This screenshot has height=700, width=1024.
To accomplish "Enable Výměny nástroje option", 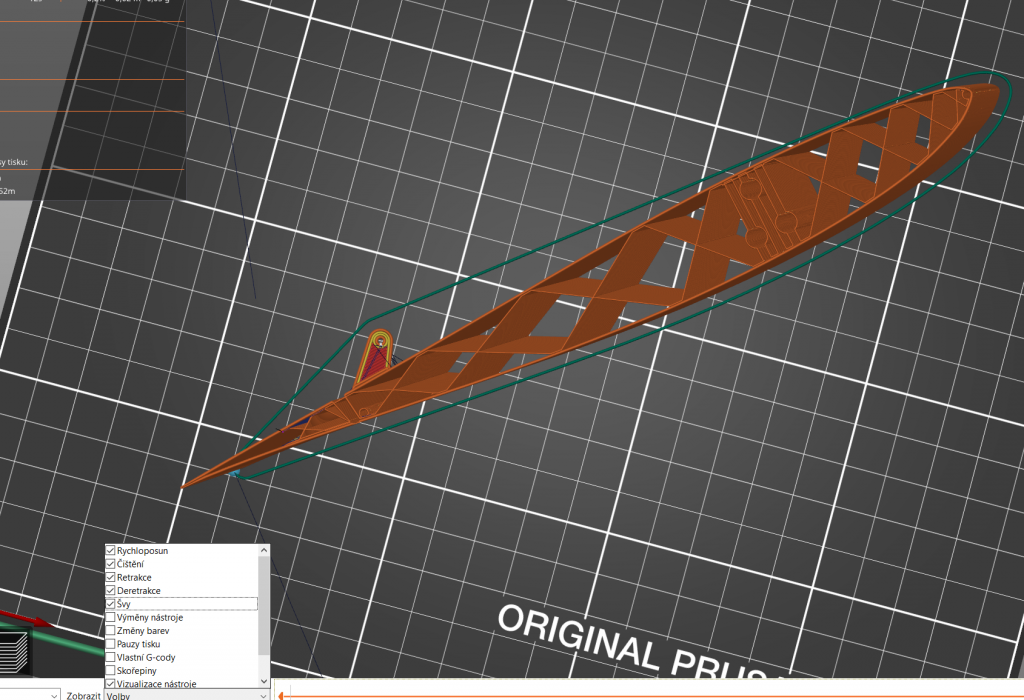I will pyautogui.click(x=111, y=618).
